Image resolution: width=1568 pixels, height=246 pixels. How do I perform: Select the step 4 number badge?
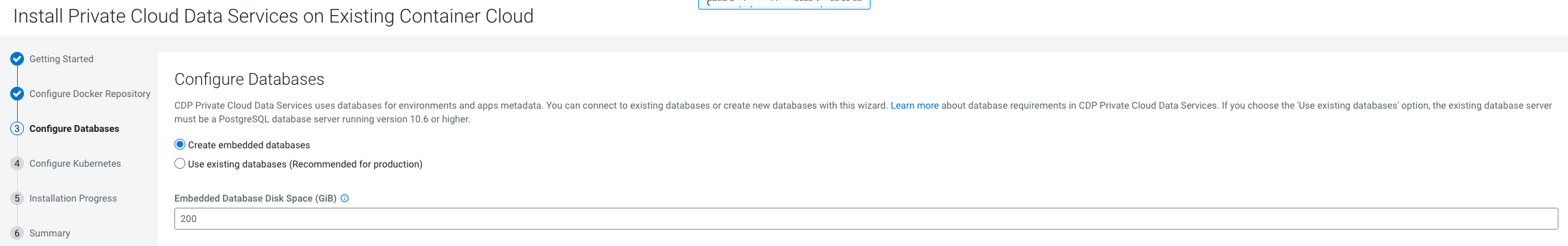[17, 163]
